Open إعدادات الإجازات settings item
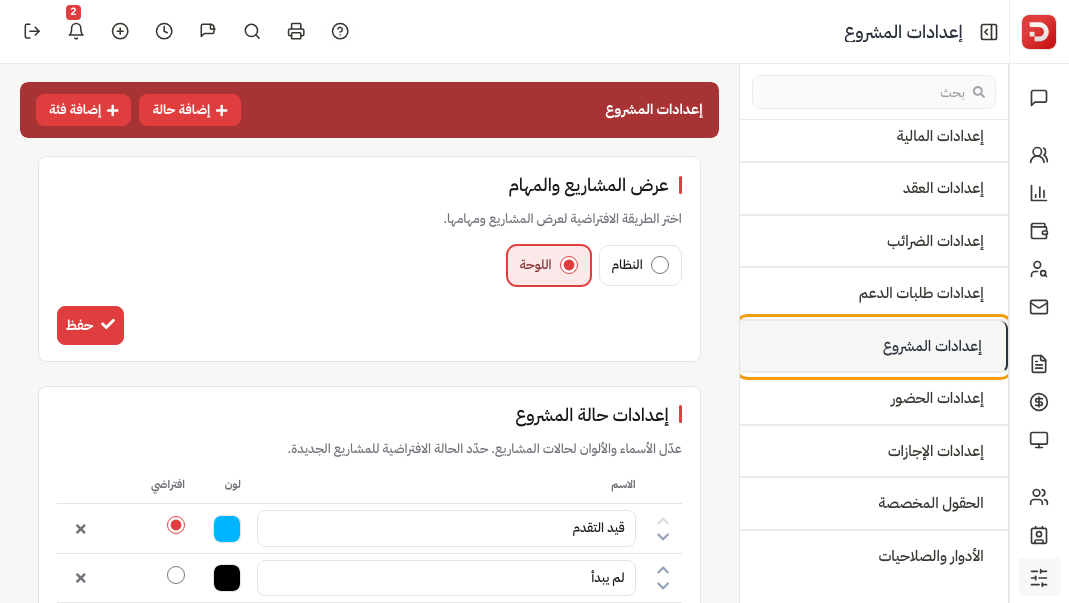Screen dimensions: 1069x603 pos(873,451)
